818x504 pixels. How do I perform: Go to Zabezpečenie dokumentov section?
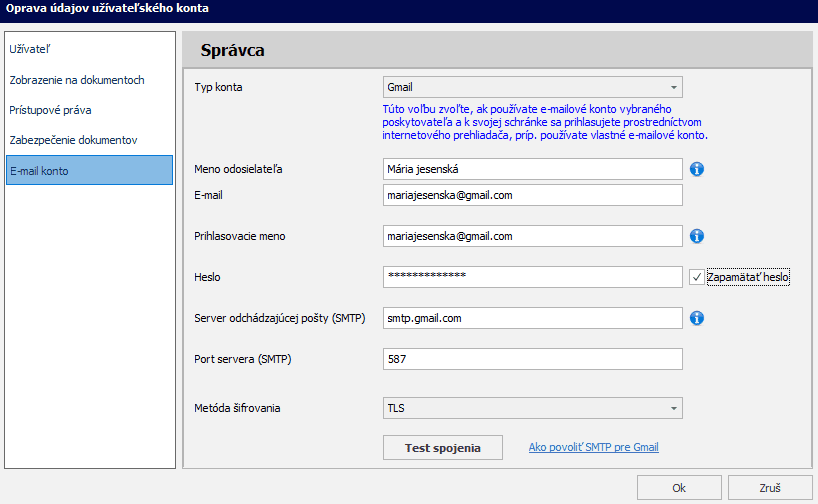(73, 140)
